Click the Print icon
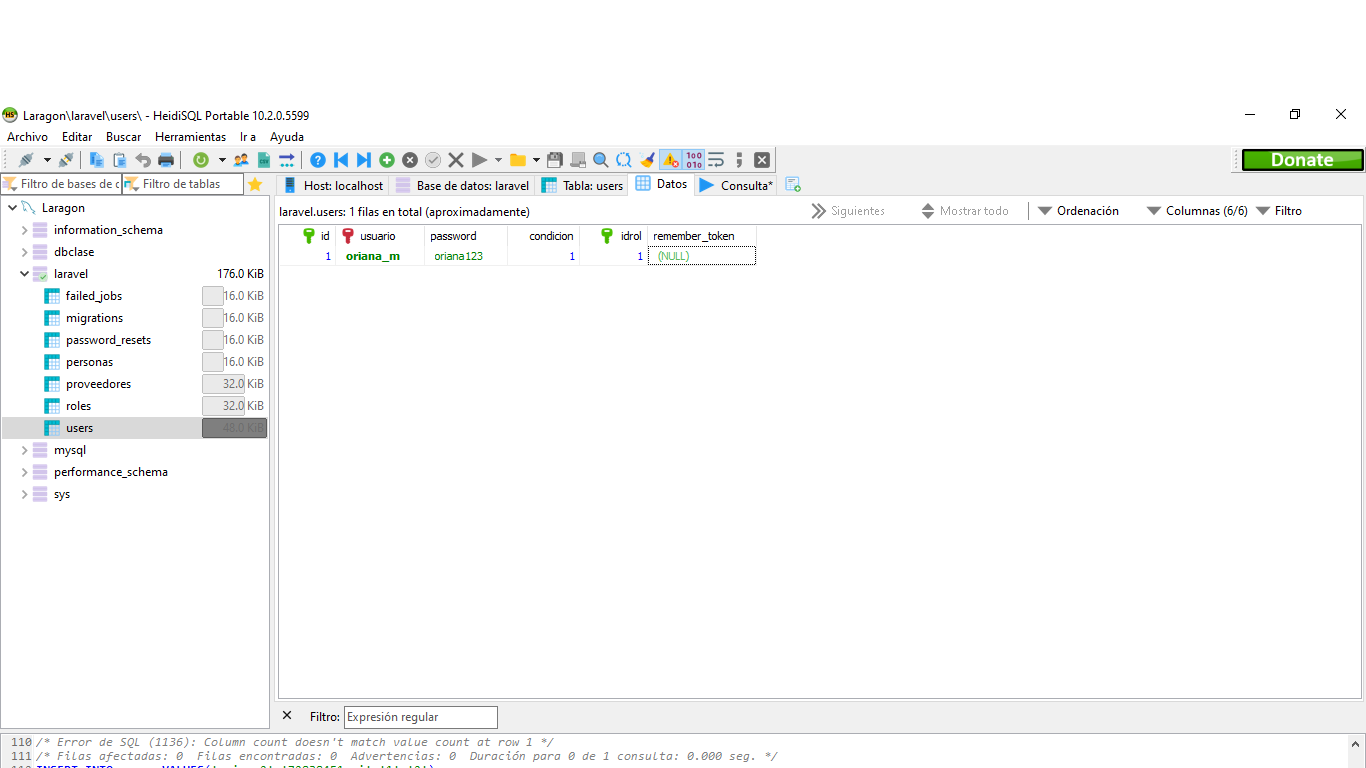 (x=166, y=160)
